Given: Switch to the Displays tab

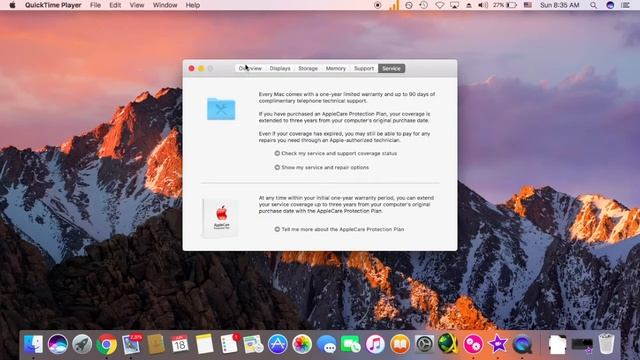Looking at the screenshot, I should pyautogui.click(x=280, y=68).
